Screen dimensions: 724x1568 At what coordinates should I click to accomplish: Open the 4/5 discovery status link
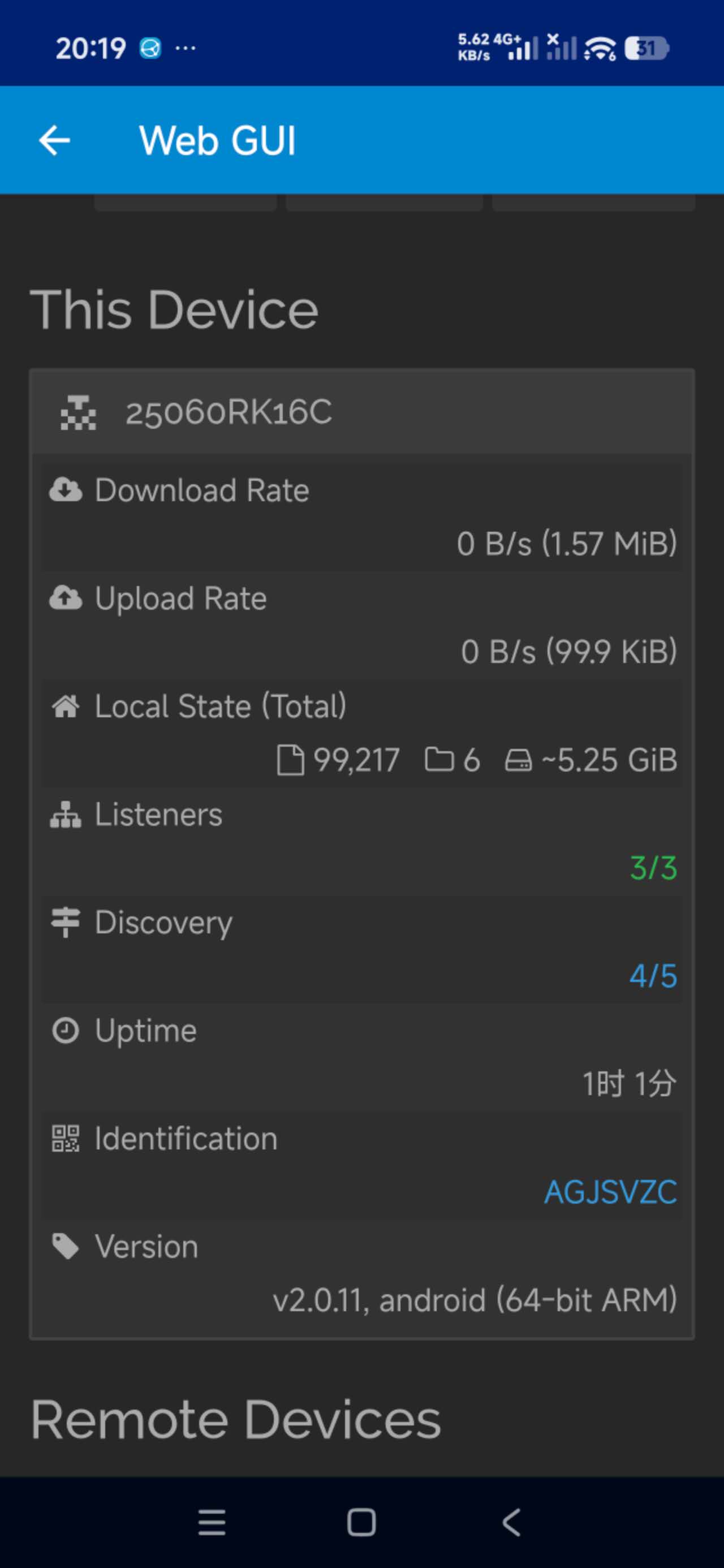tap(653, 976)
